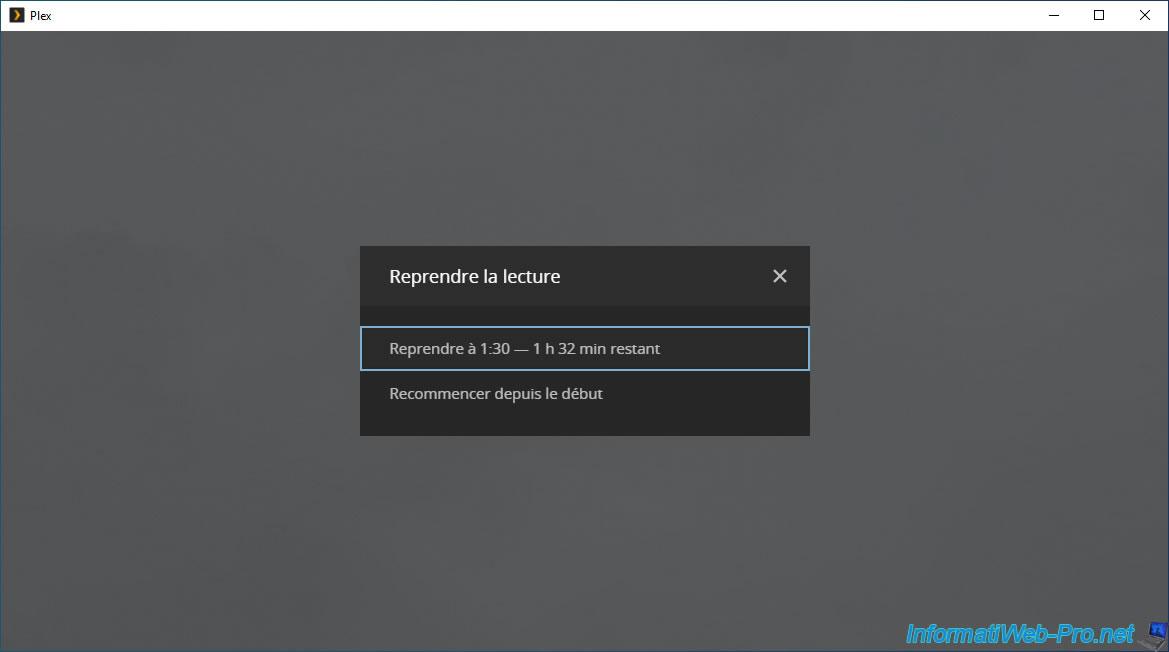Click the Plex logo in title bar

point(16,15)
